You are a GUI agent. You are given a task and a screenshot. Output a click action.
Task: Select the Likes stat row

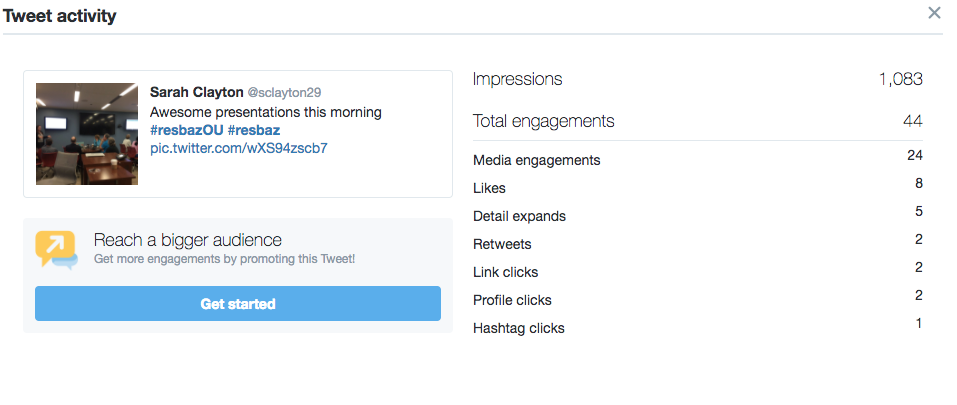[489, 188]
